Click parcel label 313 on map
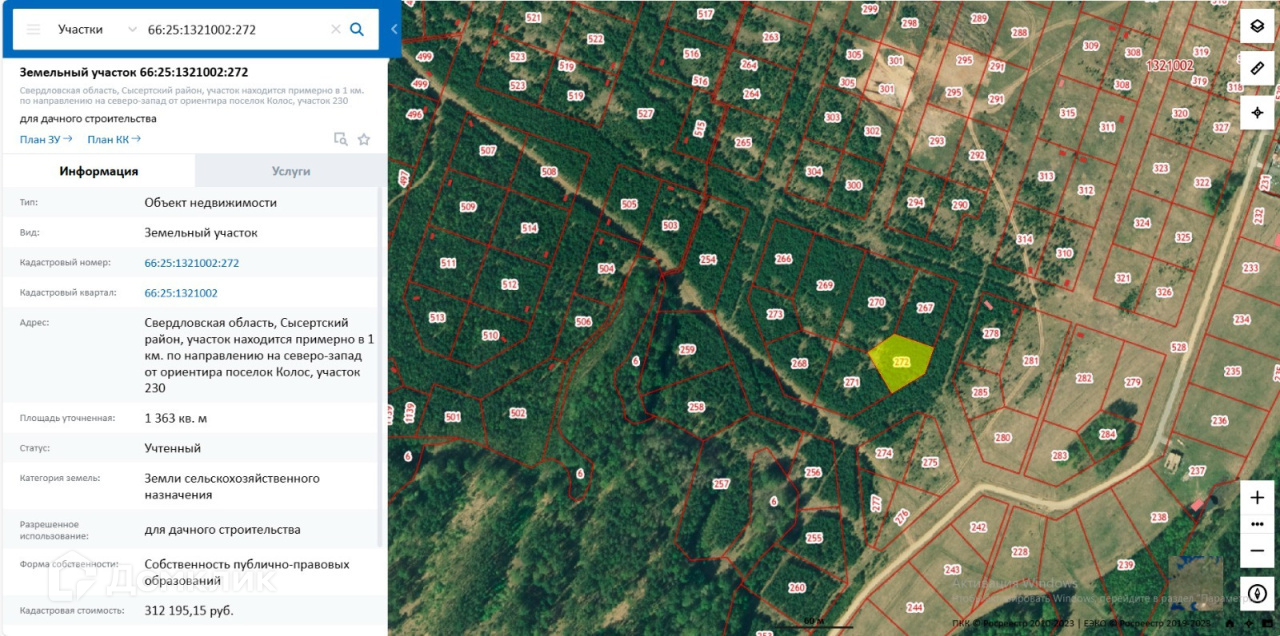Viewport: 1280px width, 636px height. [x=1046, y=177]
